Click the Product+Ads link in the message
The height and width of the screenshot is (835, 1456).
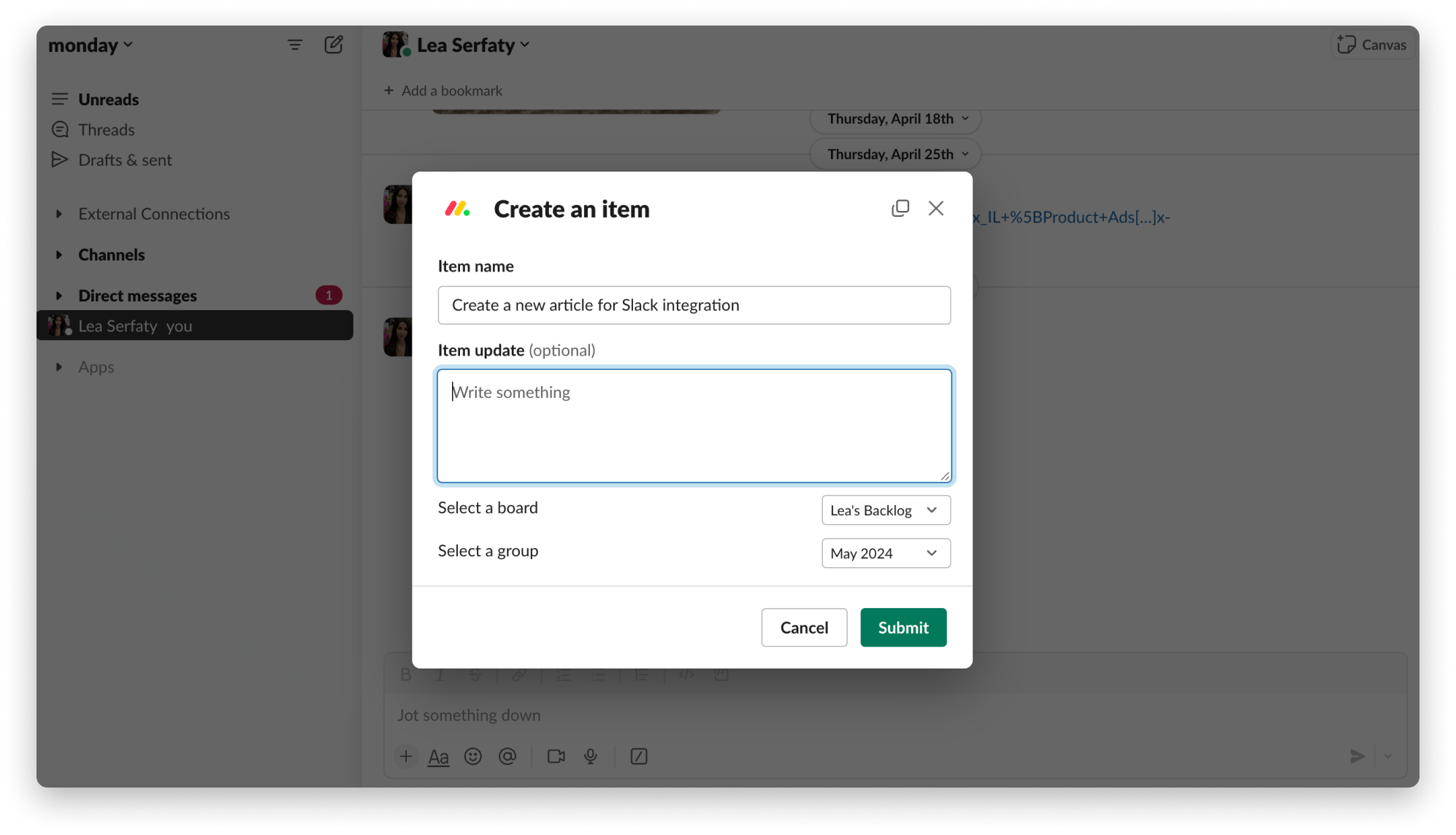[x=1071, y=218]
